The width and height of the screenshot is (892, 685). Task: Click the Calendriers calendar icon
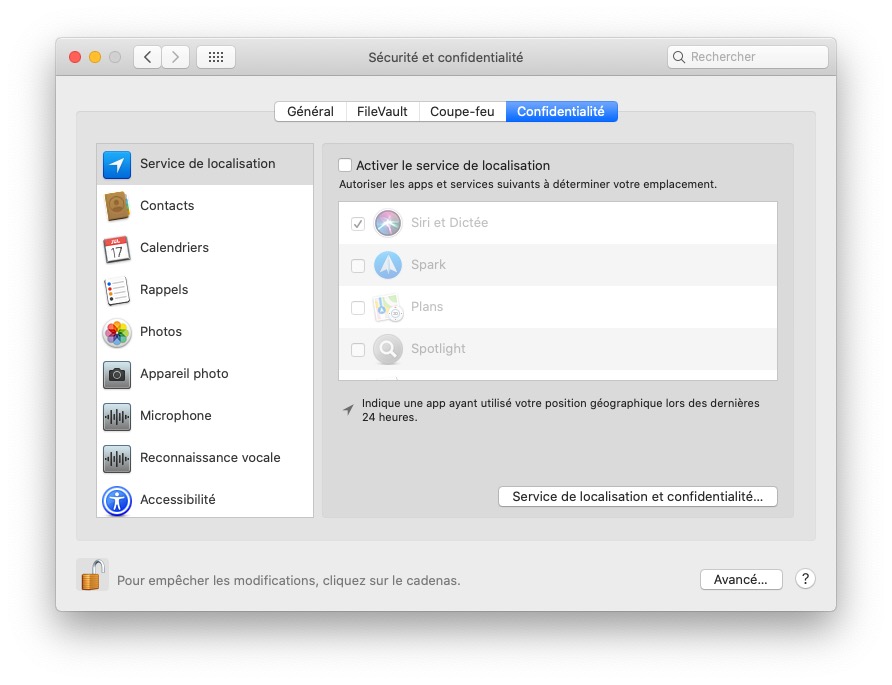coord(117,249)
